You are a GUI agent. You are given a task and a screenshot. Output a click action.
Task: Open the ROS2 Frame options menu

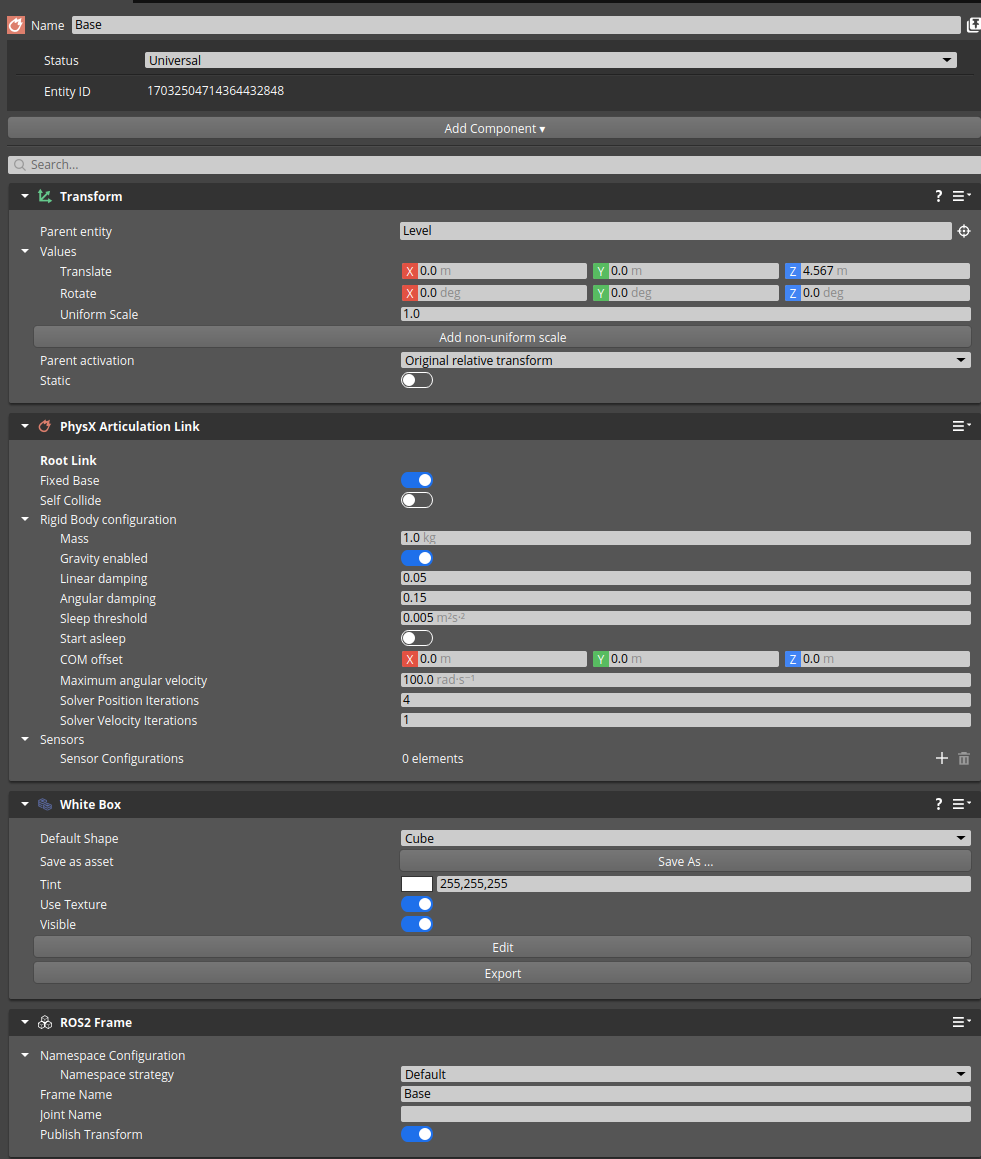(959, 1022)
